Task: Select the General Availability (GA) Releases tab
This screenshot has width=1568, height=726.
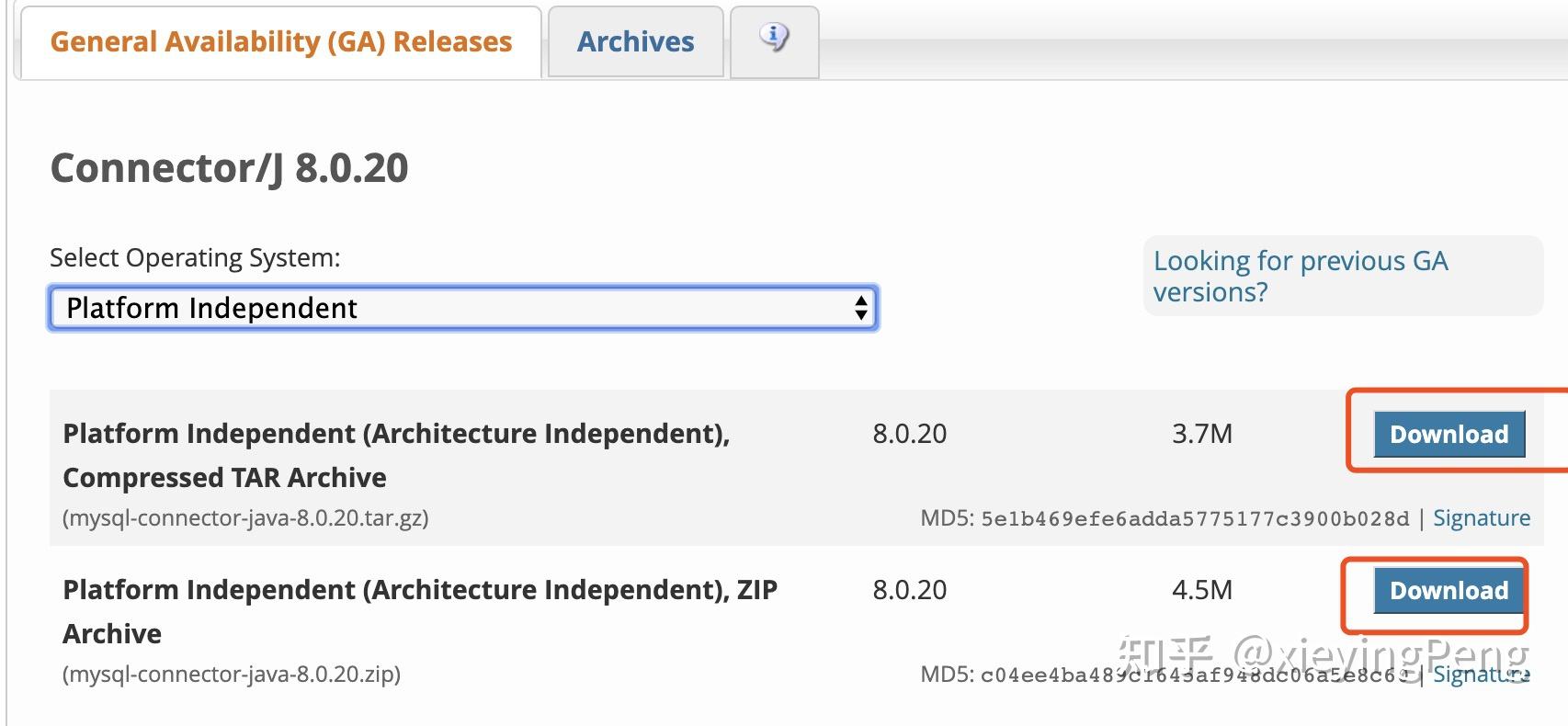Action: [x=280, y=42]
